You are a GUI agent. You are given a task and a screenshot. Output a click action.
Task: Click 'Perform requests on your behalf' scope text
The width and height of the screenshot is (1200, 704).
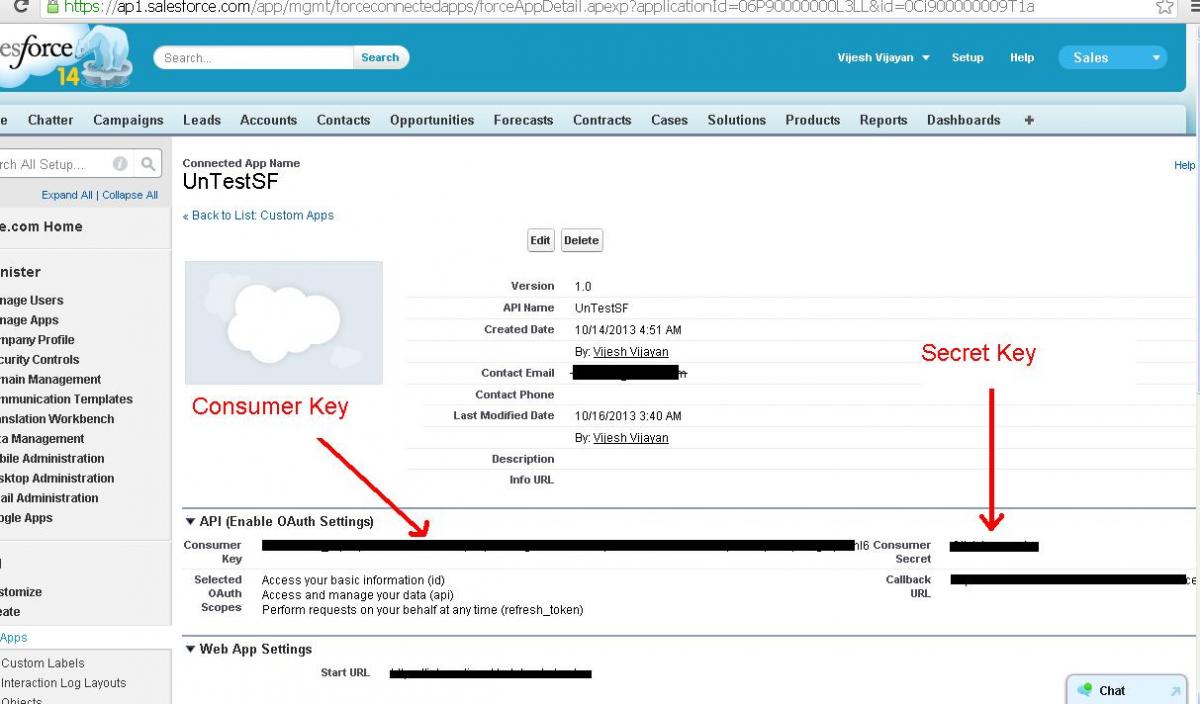422,610
